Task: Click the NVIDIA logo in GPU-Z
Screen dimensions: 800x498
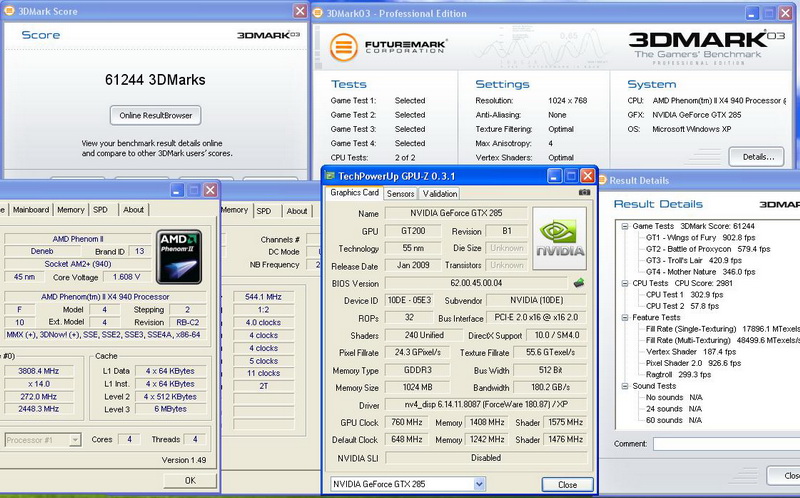Action: click(560, 238)
